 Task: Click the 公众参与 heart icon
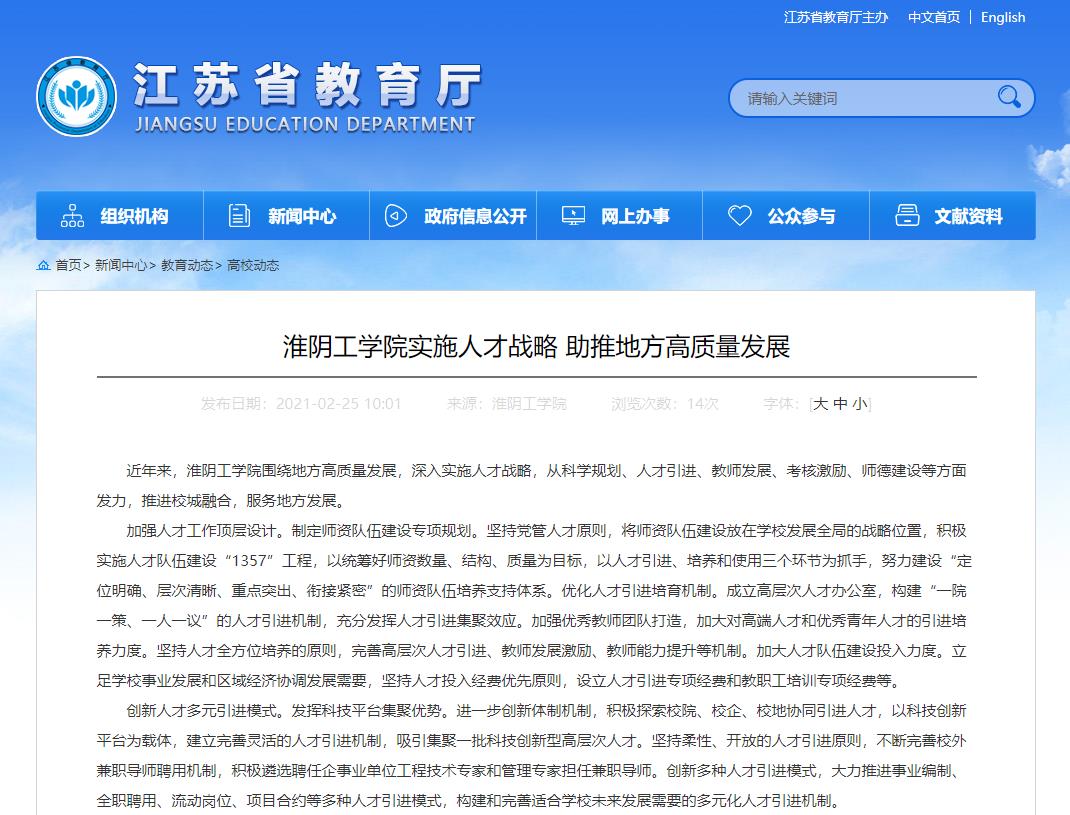pos(739,216)
